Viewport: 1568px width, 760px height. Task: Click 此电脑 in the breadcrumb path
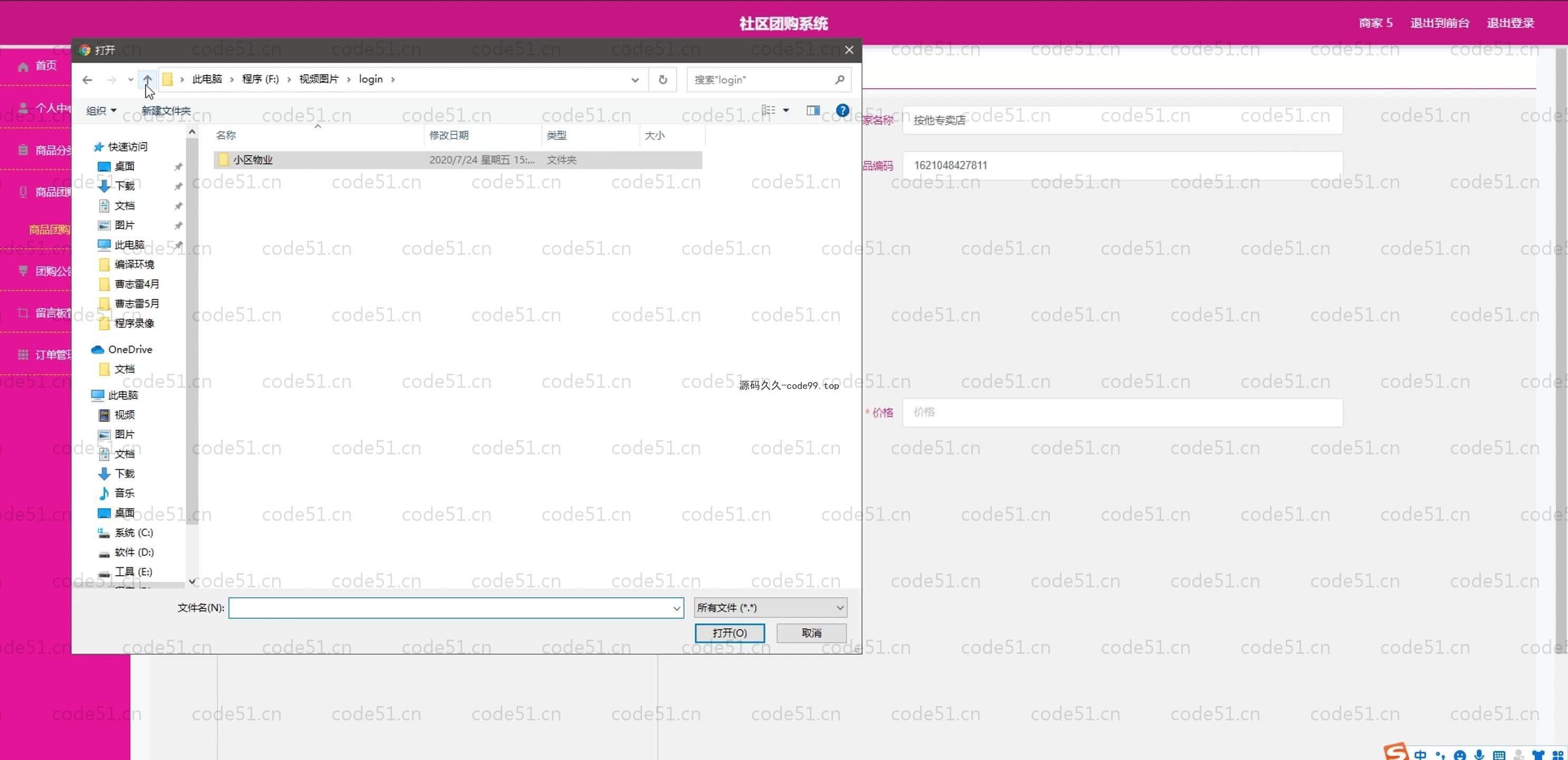pyautogui.click(x=207, y=79)
